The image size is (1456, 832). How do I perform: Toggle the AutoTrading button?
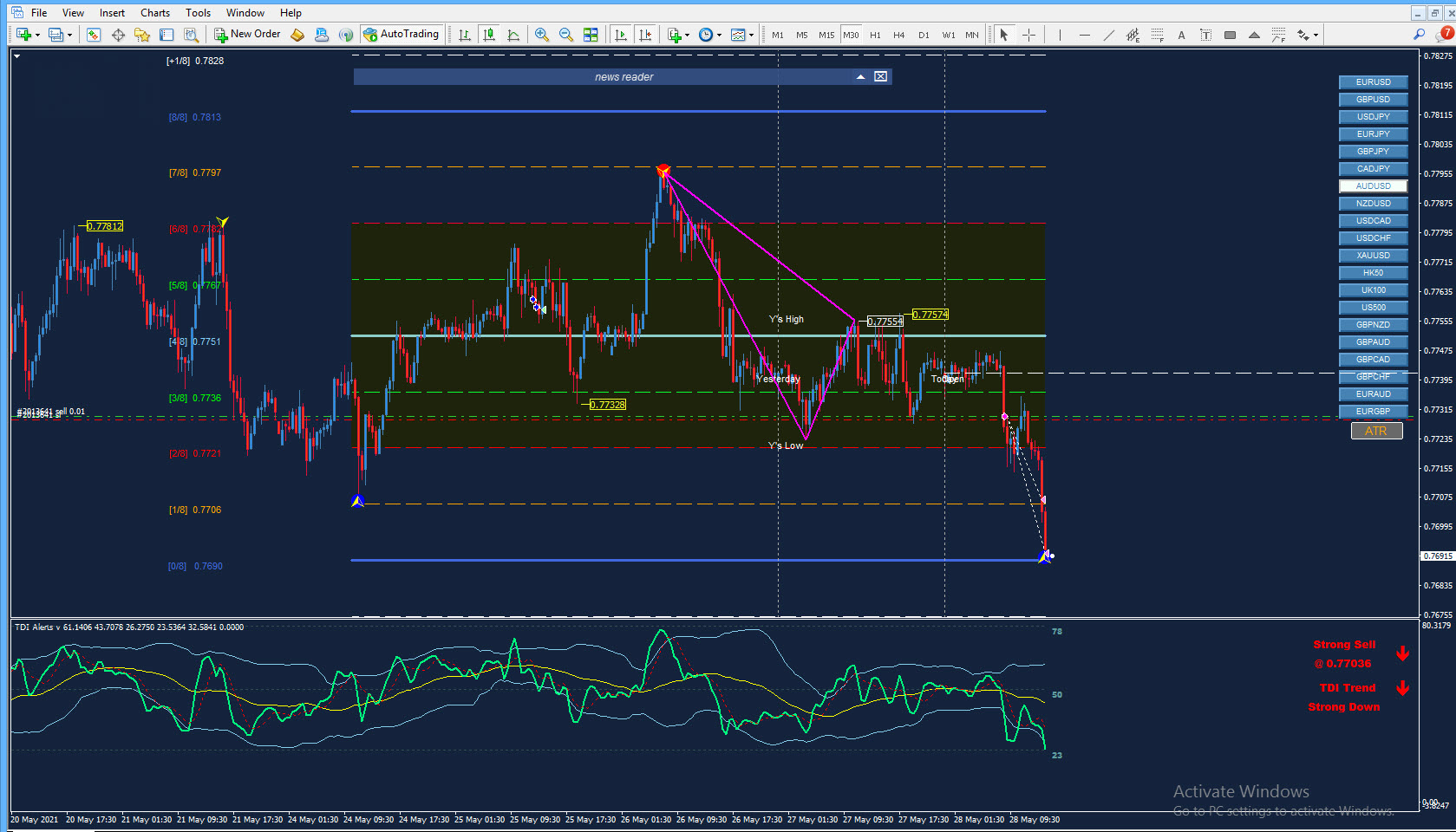[x=402, y=34]
